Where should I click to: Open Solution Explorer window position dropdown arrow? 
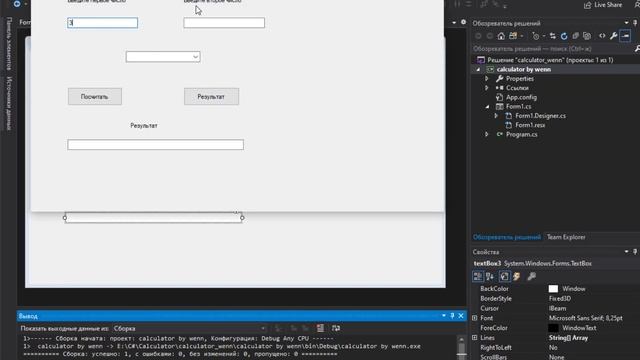(627, 23)
